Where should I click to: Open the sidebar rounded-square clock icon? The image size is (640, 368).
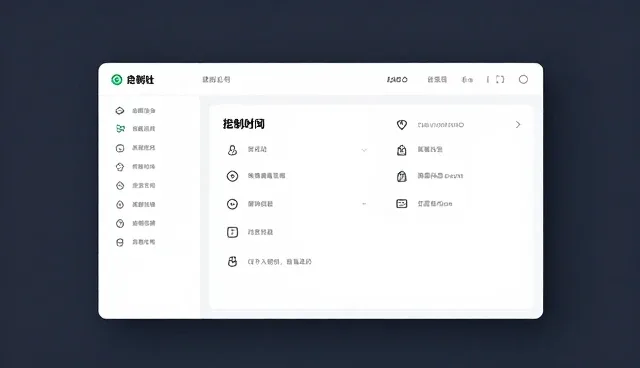(120, 148)
